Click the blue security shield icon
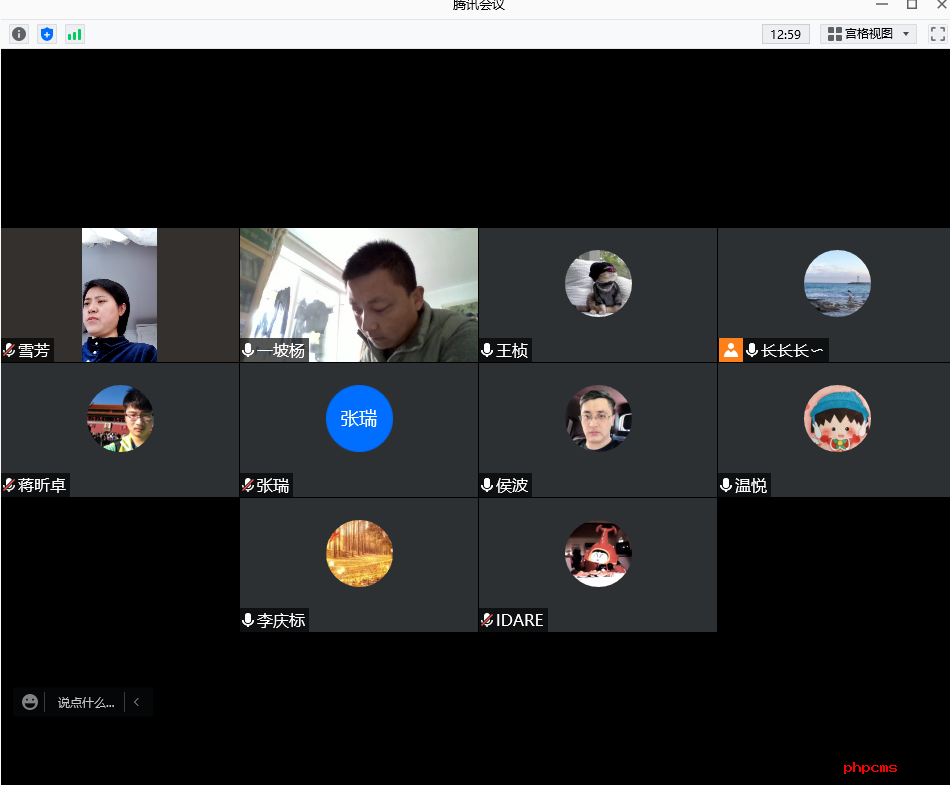 (x=47, y=34)
